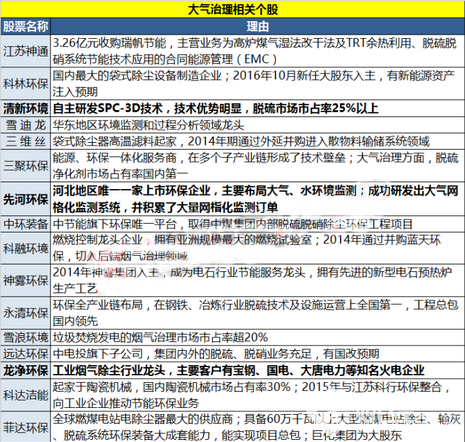
Task: Select stock name cell 三聚环保
Action: tap(26, 166)
